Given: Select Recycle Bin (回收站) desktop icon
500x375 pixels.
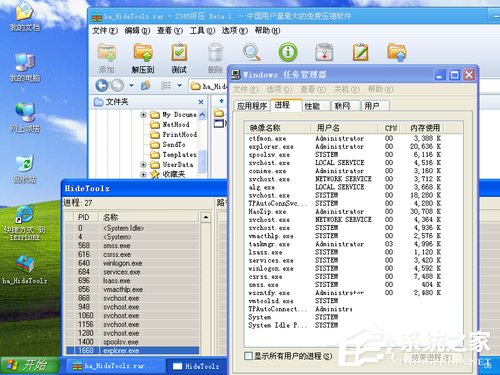Looking at the screenshot, I should (x=25, y=168).
